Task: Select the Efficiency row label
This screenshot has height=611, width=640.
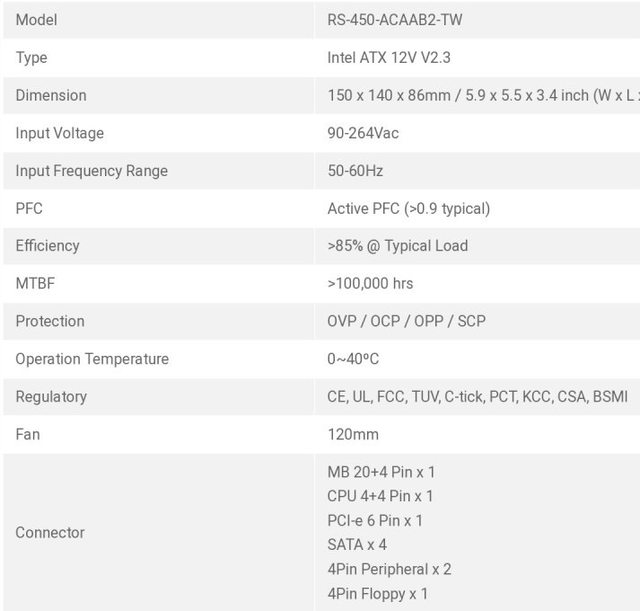Action: (x=47, y=246)
